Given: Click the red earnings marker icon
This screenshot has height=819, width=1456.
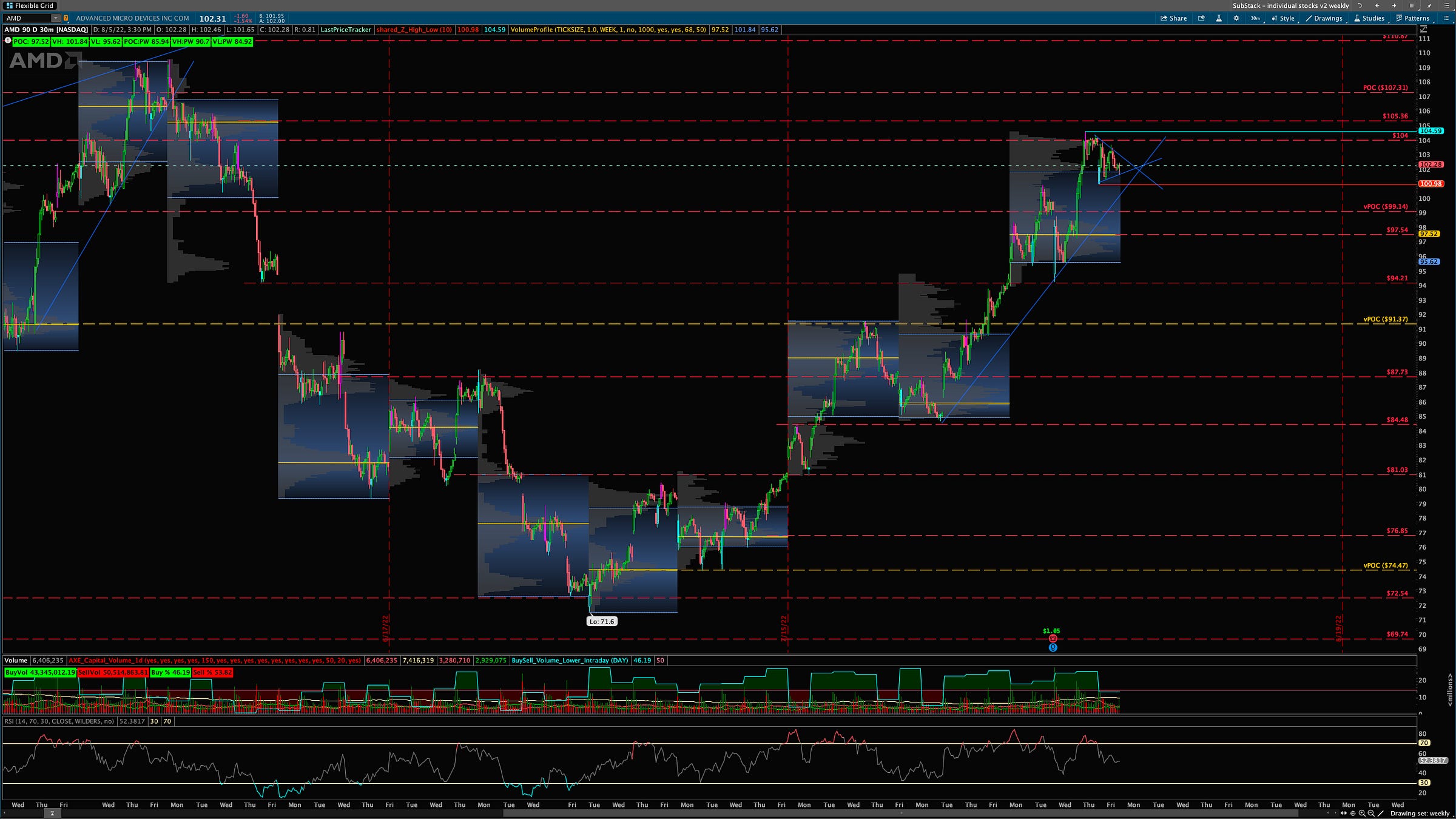Looking at the screenshot, I should pyautogui.click(x=1053, y=639).
